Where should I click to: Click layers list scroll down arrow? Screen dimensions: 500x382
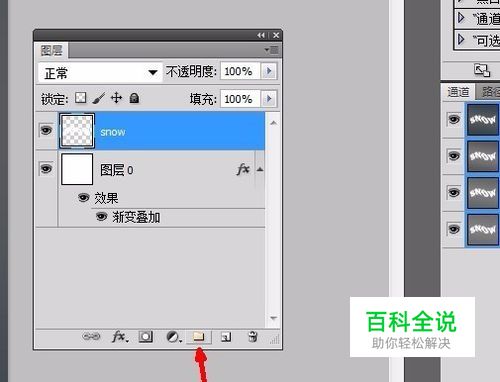273,318
